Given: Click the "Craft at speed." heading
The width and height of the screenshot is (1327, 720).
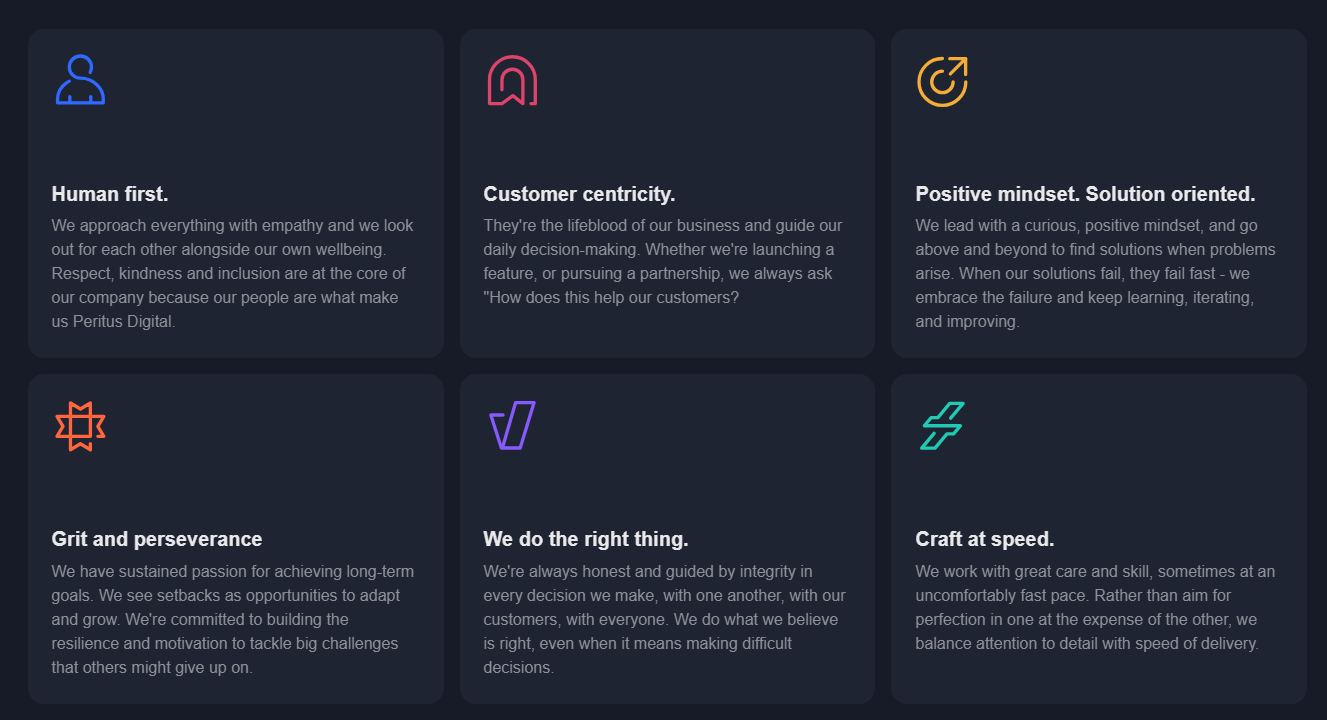Looking at the screenshot, I should (985, 539).
